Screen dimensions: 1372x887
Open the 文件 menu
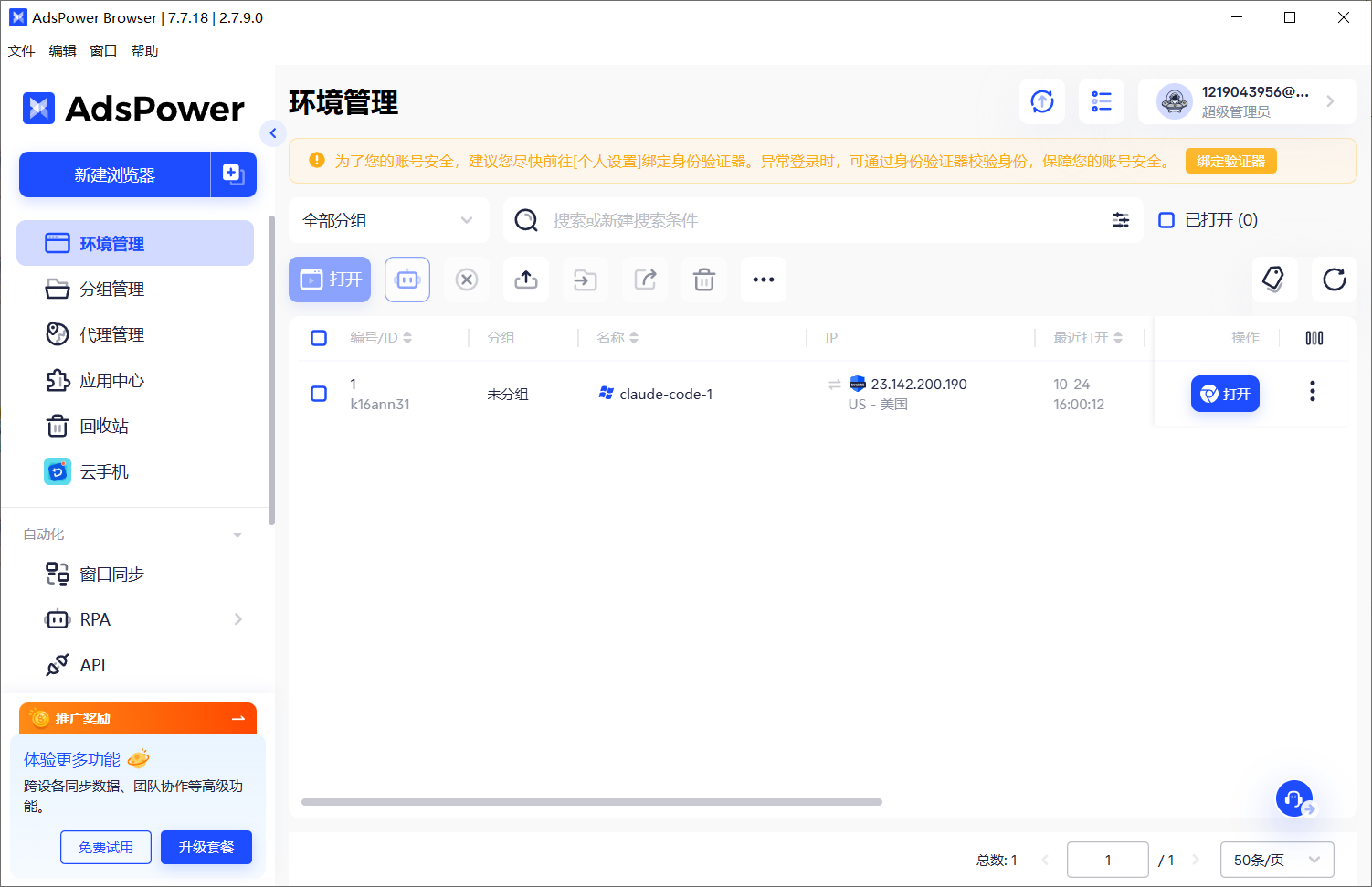(21, 51)
